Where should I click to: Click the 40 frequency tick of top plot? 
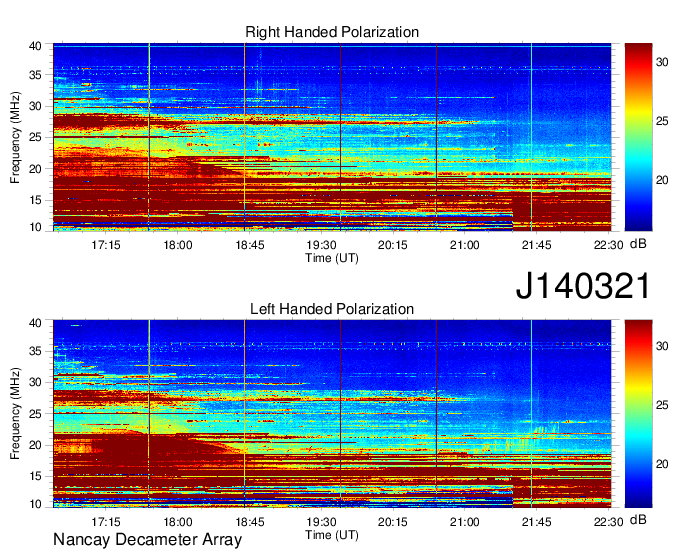35,46
